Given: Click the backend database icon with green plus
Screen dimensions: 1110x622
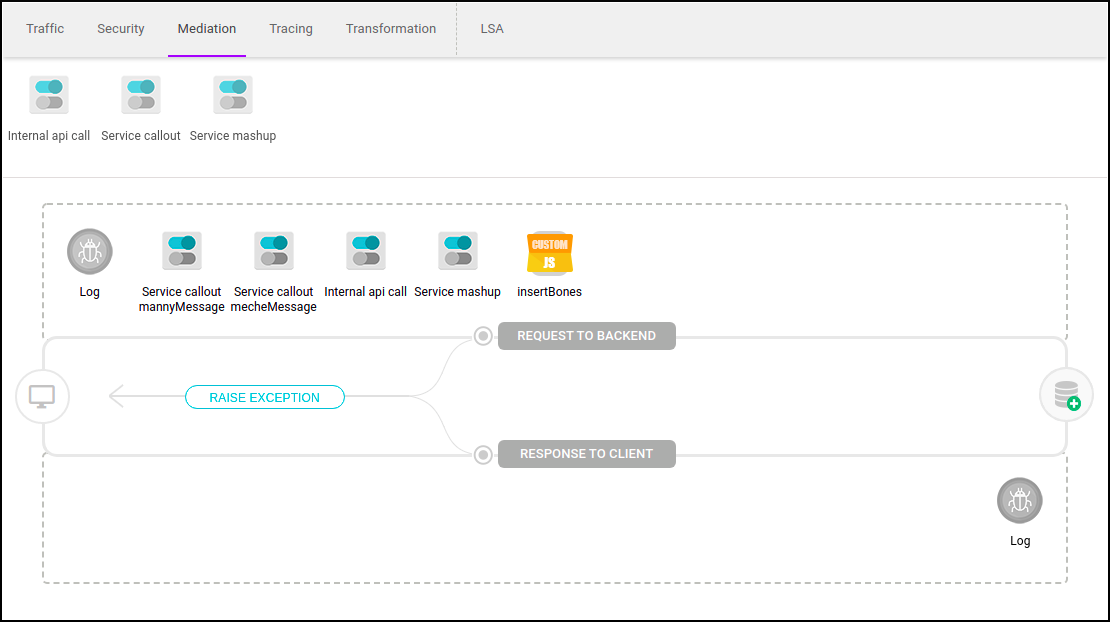Looking at the screenshot, I should (x=1066, y=394).
